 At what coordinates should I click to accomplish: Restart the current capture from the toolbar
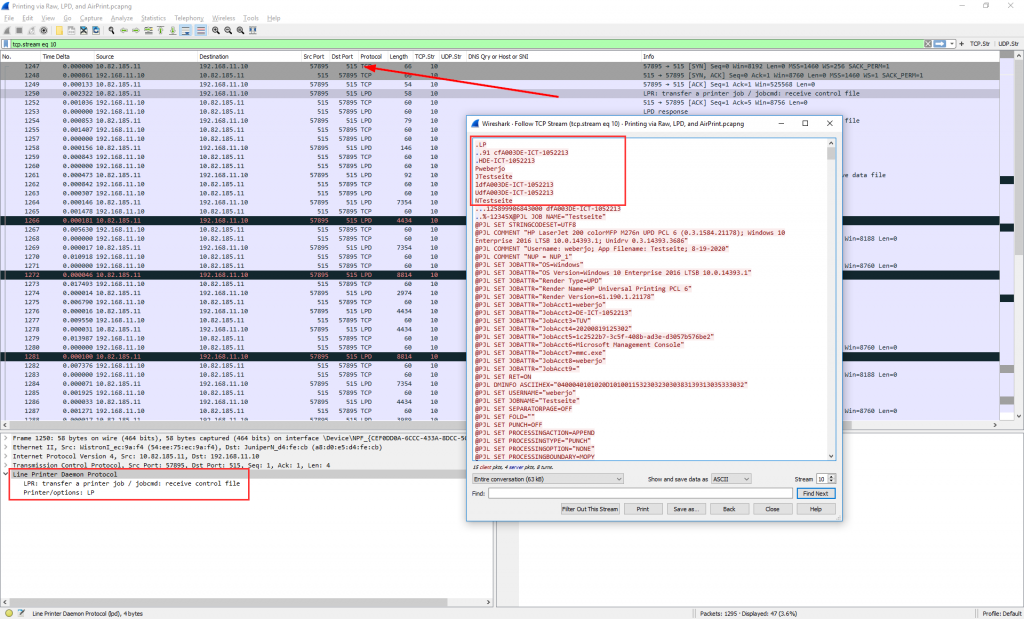click(x=31, y=30)
